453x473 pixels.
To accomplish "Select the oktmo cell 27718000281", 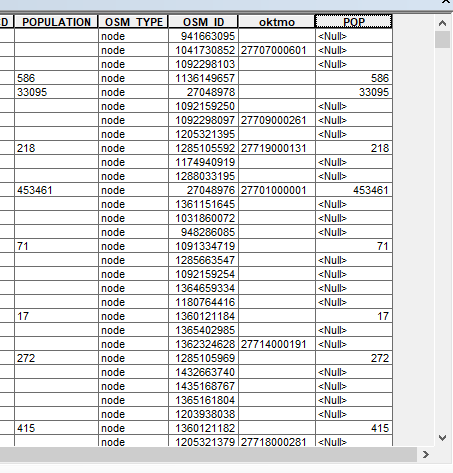I will coord(277,441).
